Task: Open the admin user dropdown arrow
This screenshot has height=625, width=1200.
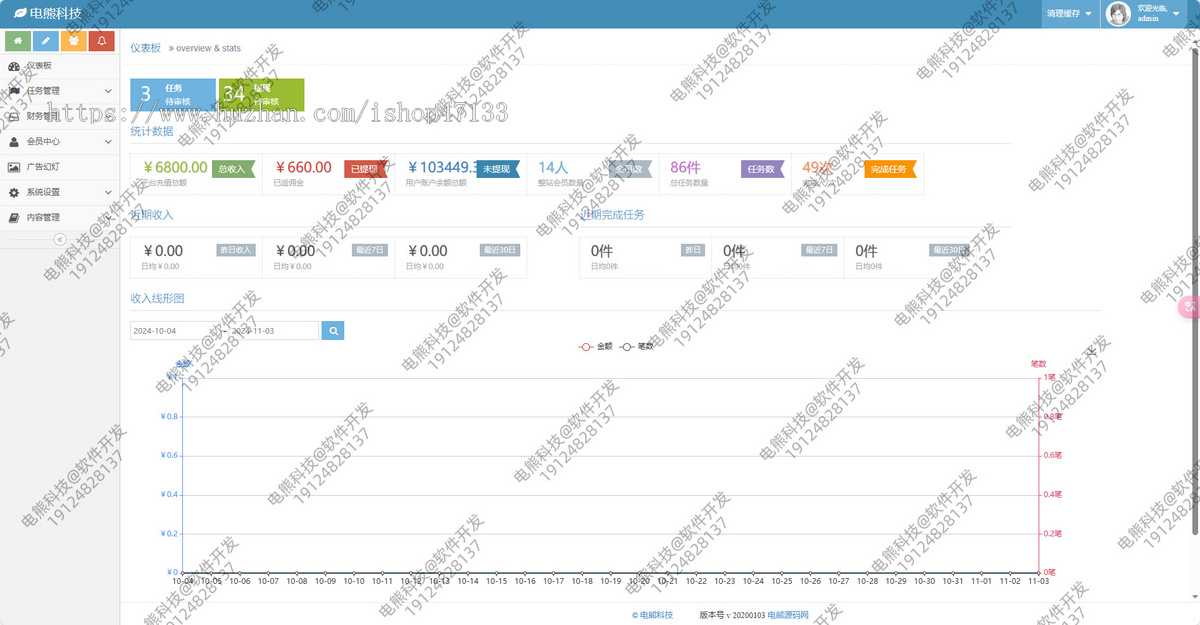Action: pos(1177,15)
